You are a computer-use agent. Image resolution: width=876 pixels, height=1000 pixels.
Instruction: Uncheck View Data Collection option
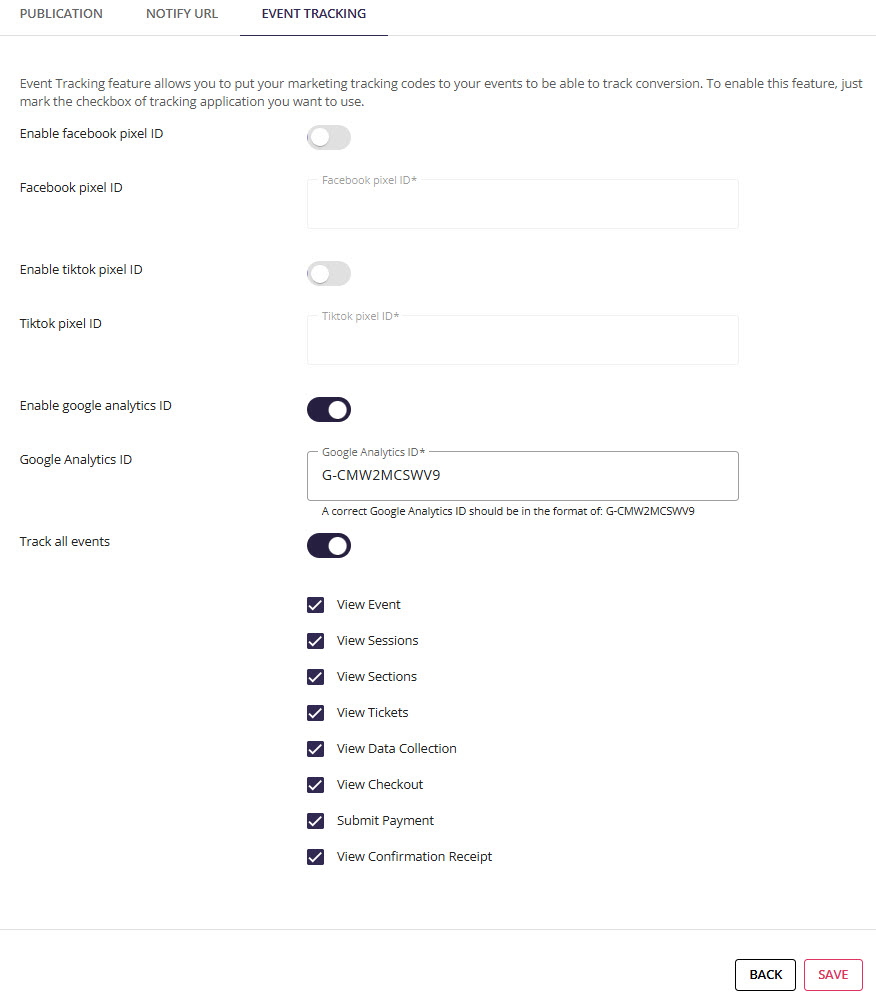316,749
